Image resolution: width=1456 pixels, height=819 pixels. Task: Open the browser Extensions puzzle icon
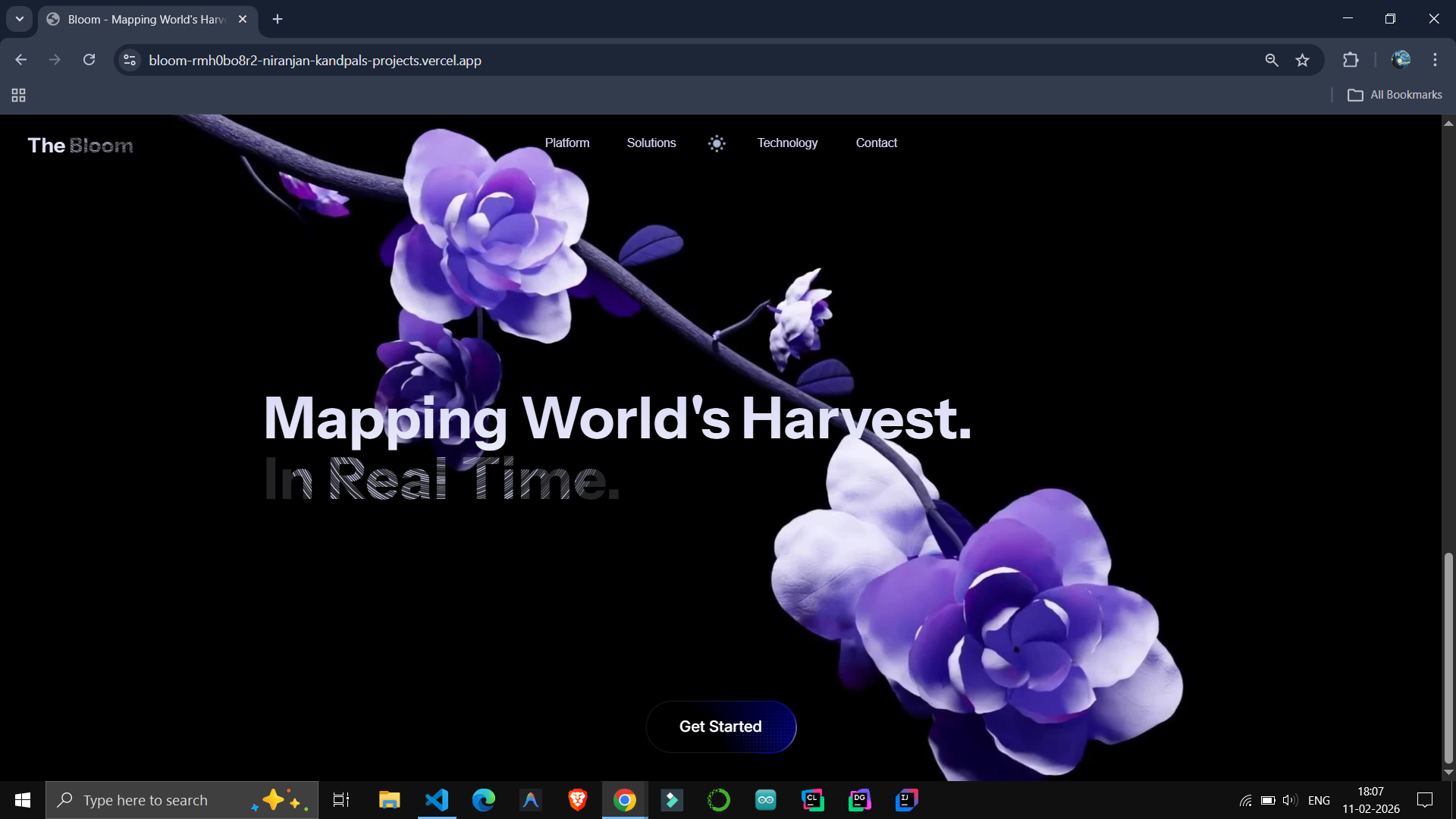[1351, 60]
